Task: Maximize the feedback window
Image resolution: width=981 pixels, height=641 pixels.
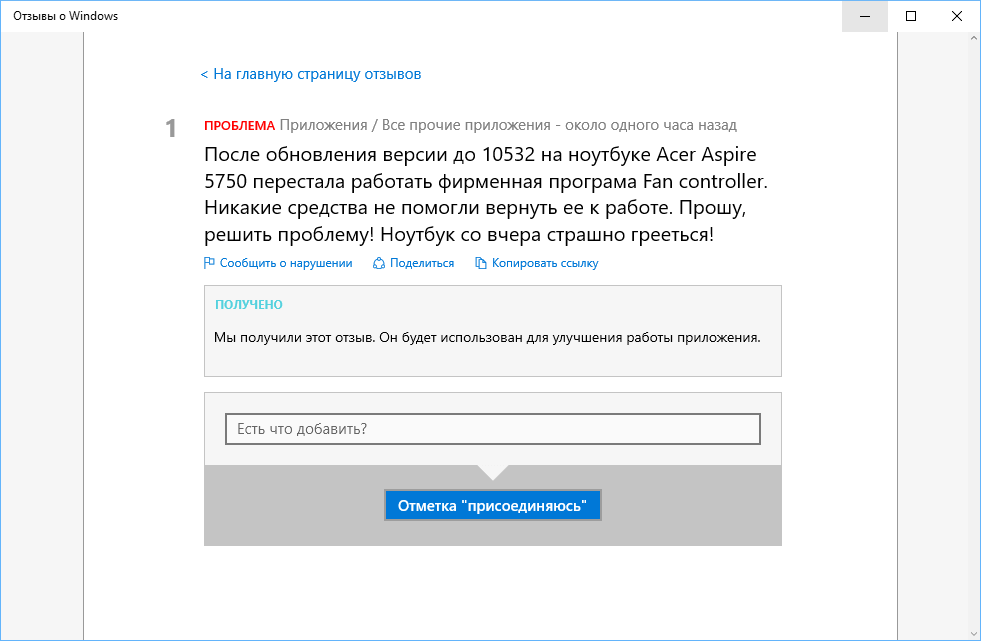Action: pos(911,16)
